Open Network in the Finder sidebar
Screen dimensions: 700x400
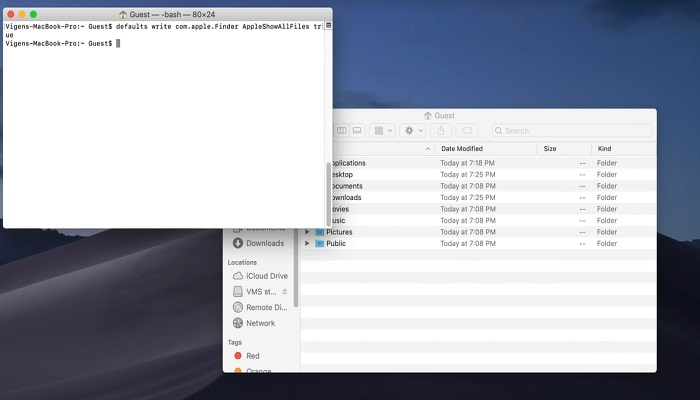(259, 323)
